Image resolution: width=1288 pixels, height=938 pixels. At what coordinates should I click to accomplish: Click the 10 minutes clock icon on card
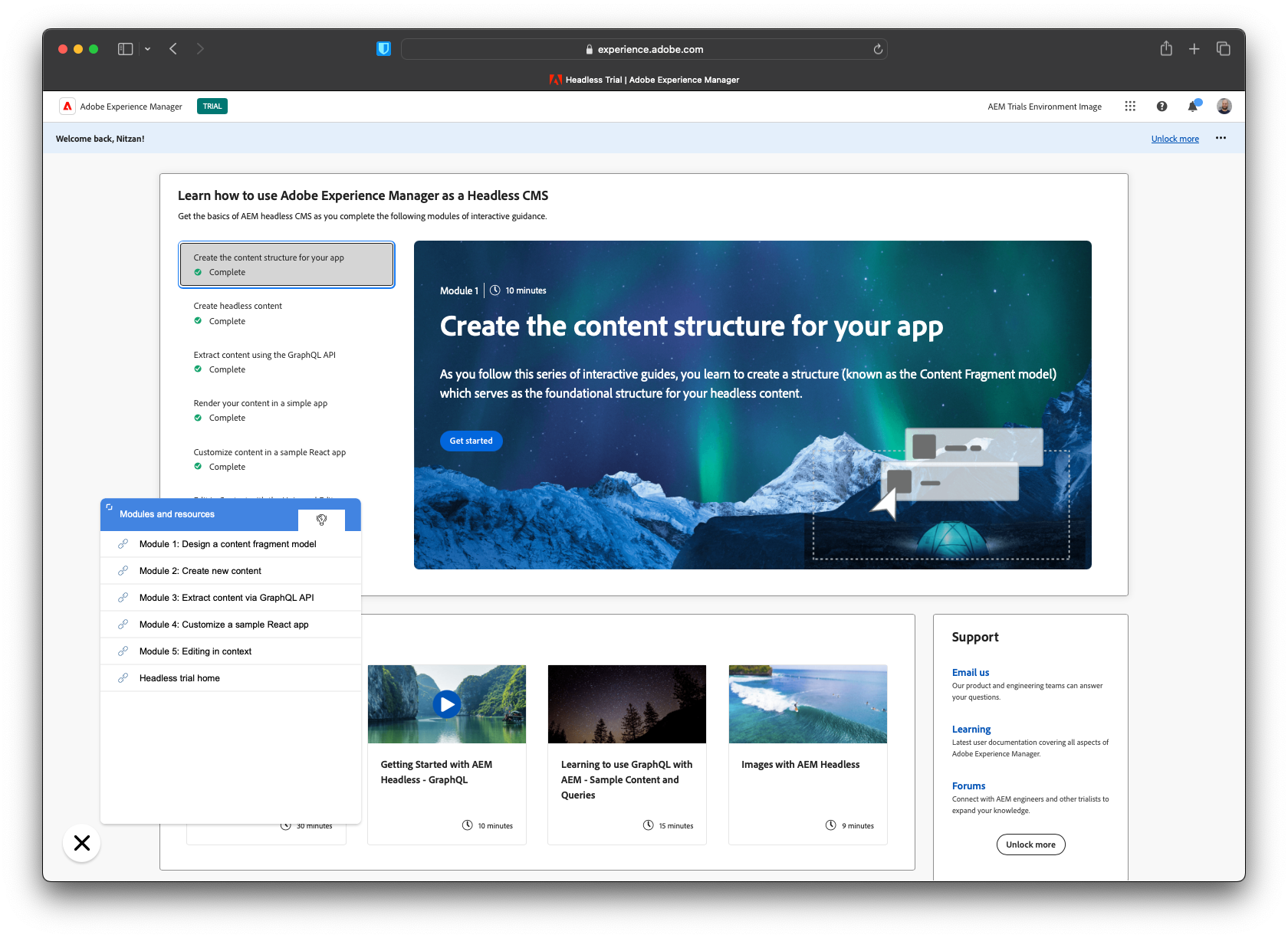click(x=468, y=825)
